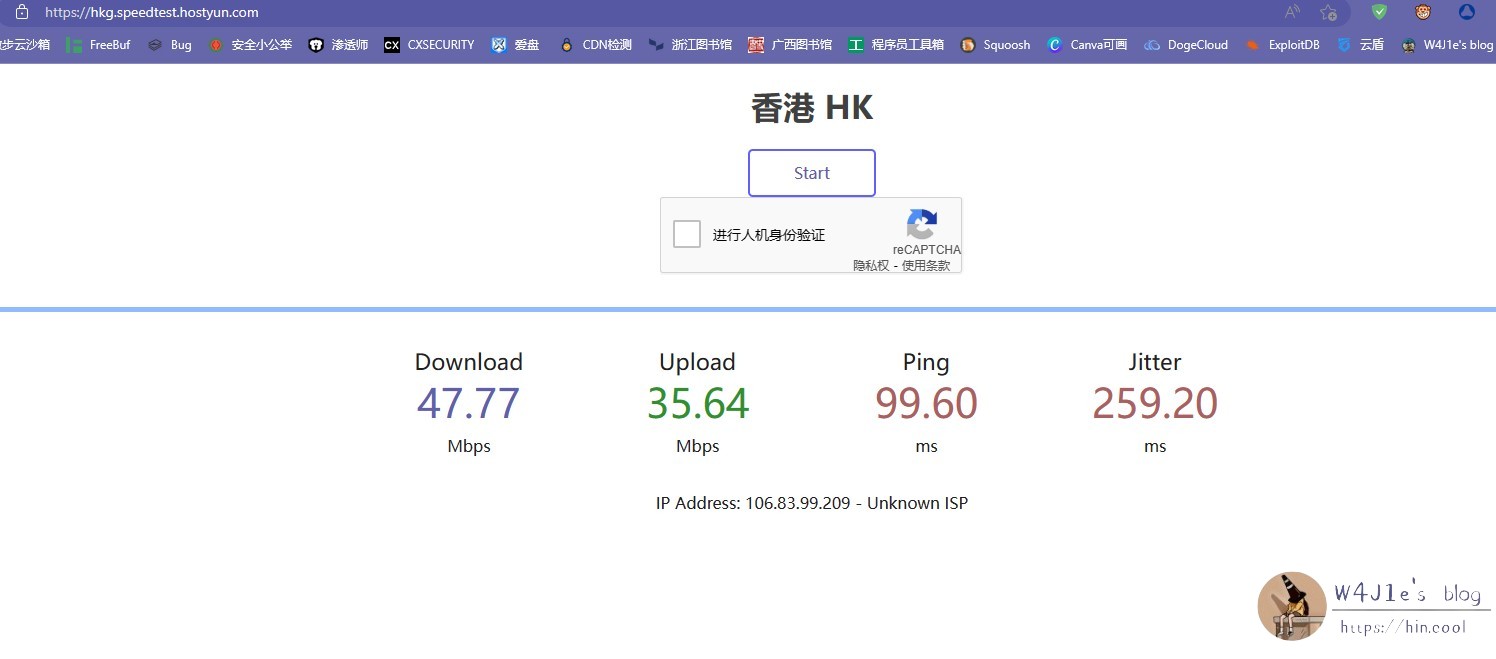Tick the 进行人机身份验证 verification checkbox
This screenshot has height=659, width=1496.
pyautogui.click(x=686, y=233)
